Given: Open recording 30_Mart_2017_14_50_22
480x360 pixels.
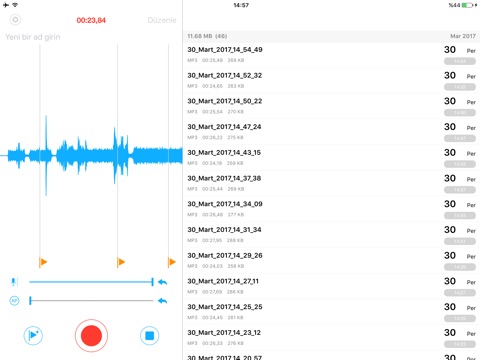Looking at the screenshot, I should [x=331, y=106].
